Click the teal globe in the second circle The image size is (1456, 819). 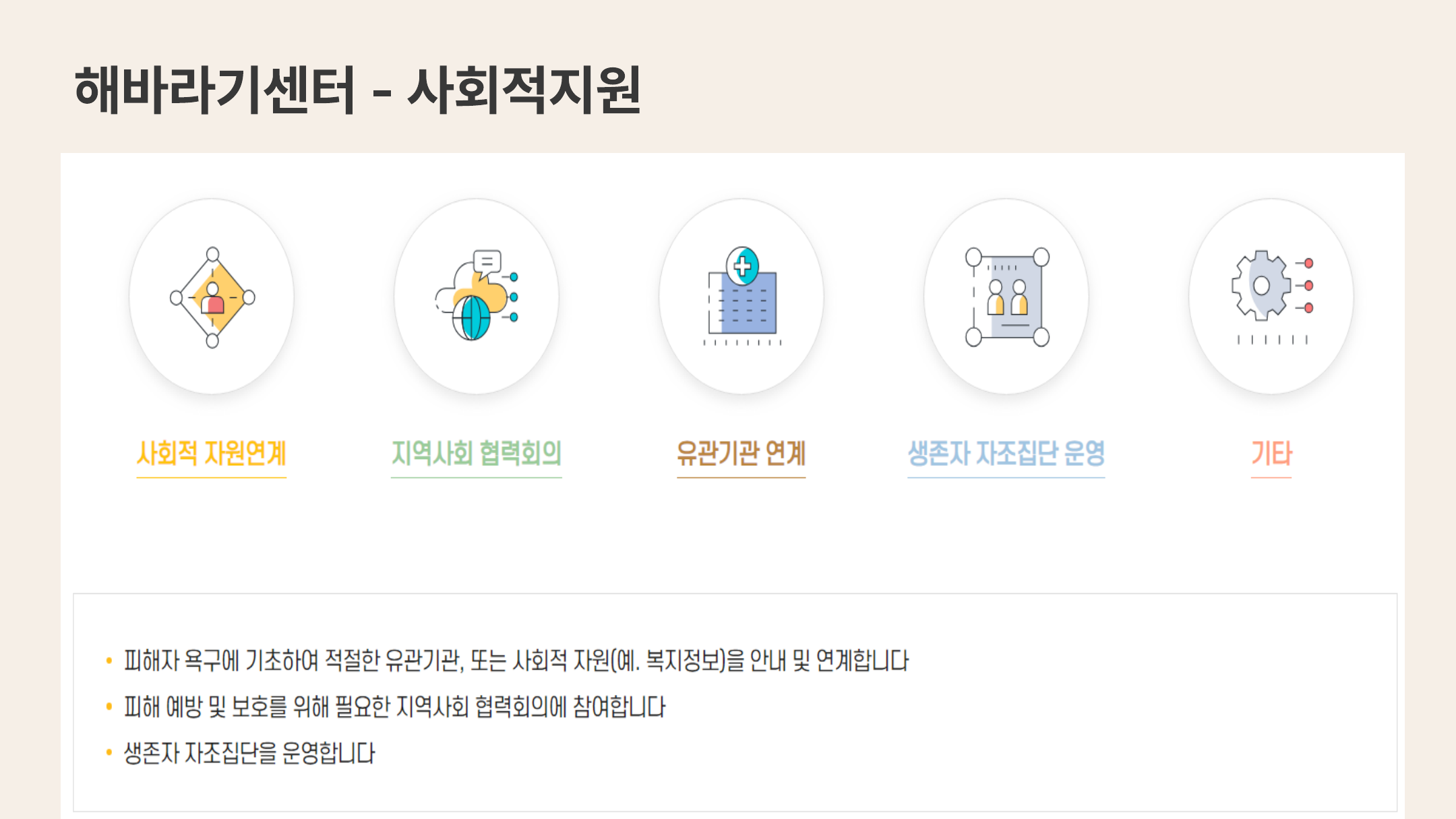471,318
